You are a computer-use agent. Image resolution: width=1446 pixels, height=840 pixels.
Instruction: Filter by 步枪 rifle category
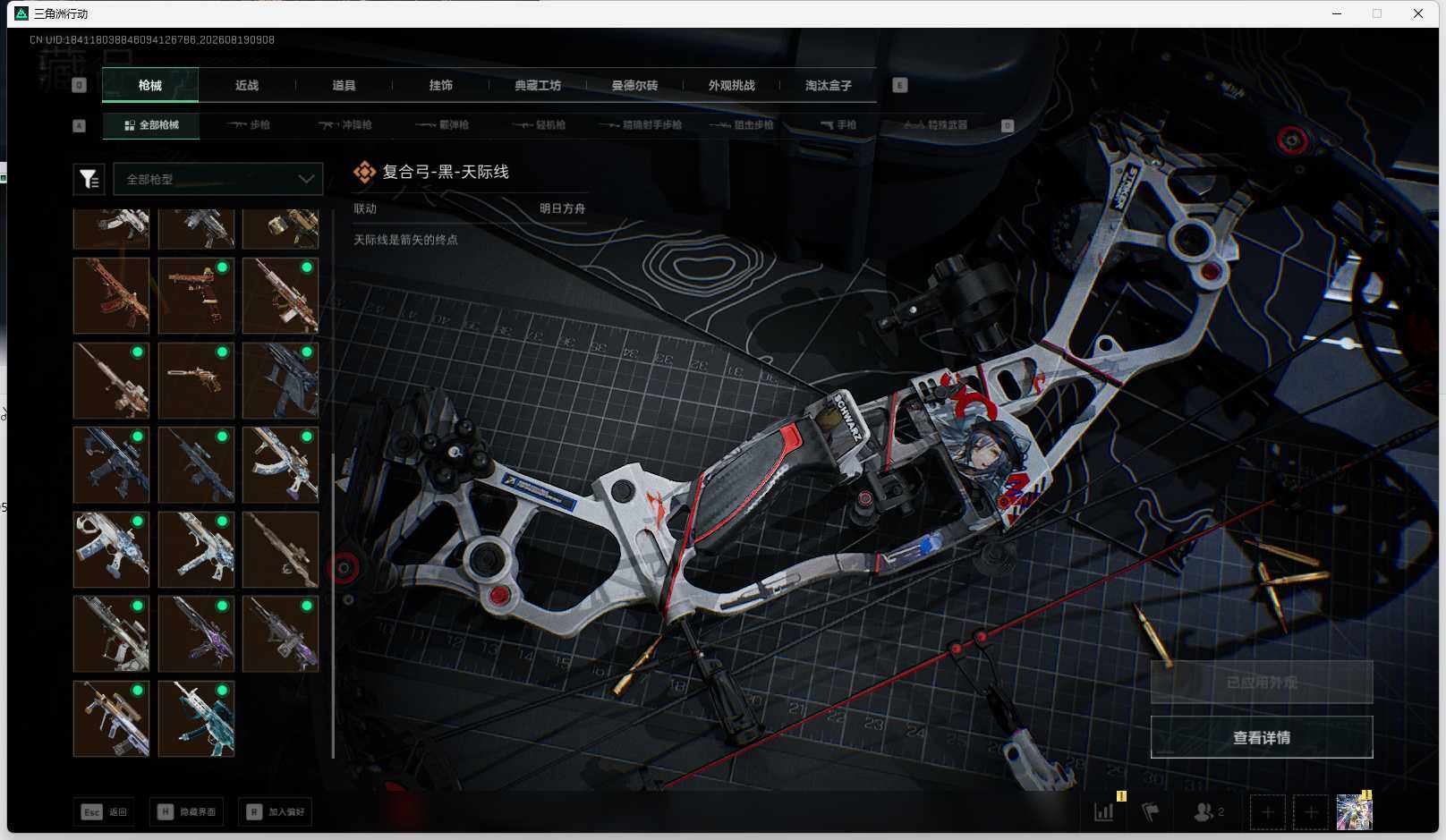[x=249, y=125]
